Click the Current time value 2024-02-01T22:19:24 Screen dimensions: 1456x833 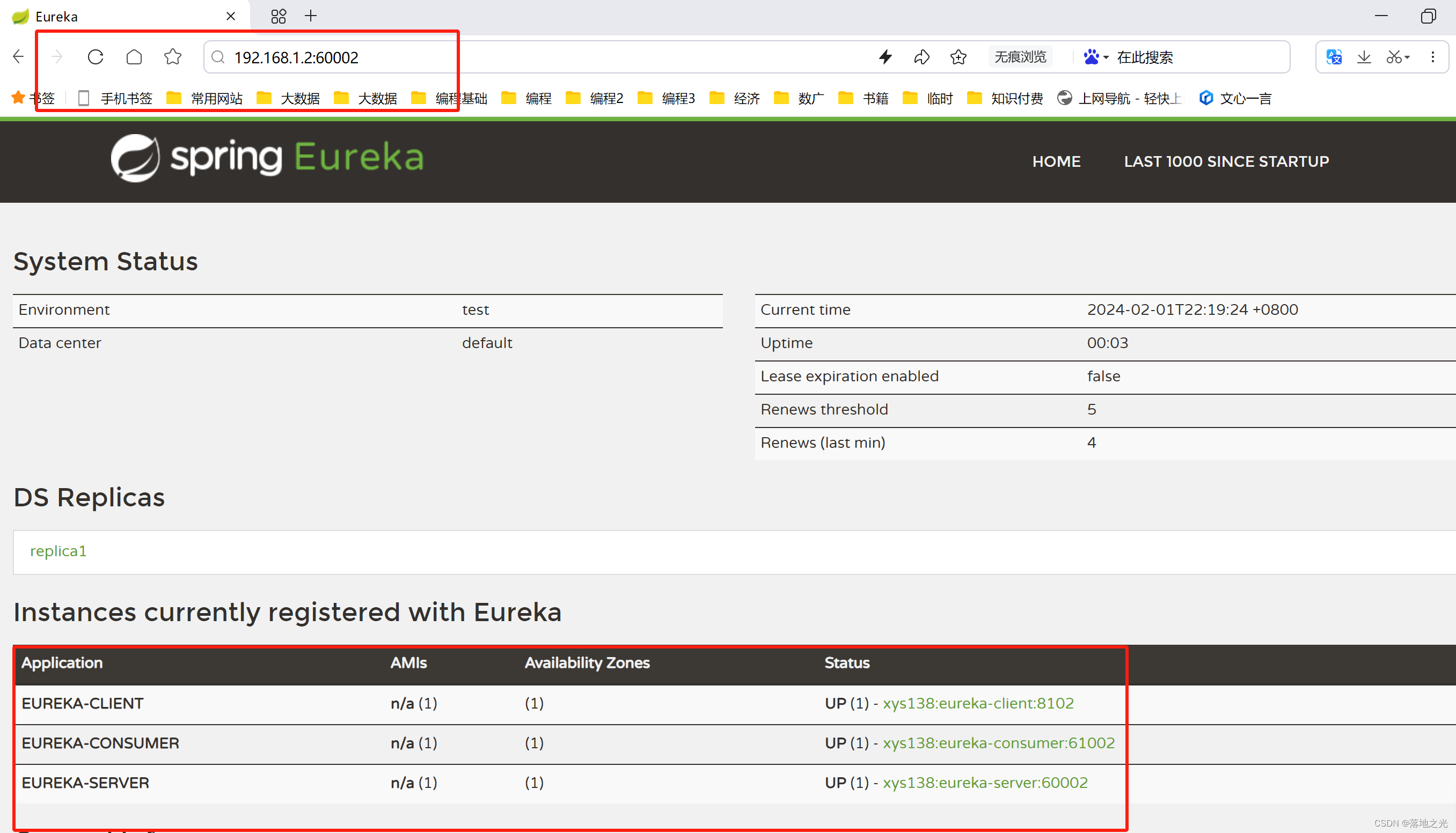pos(1192,309)
